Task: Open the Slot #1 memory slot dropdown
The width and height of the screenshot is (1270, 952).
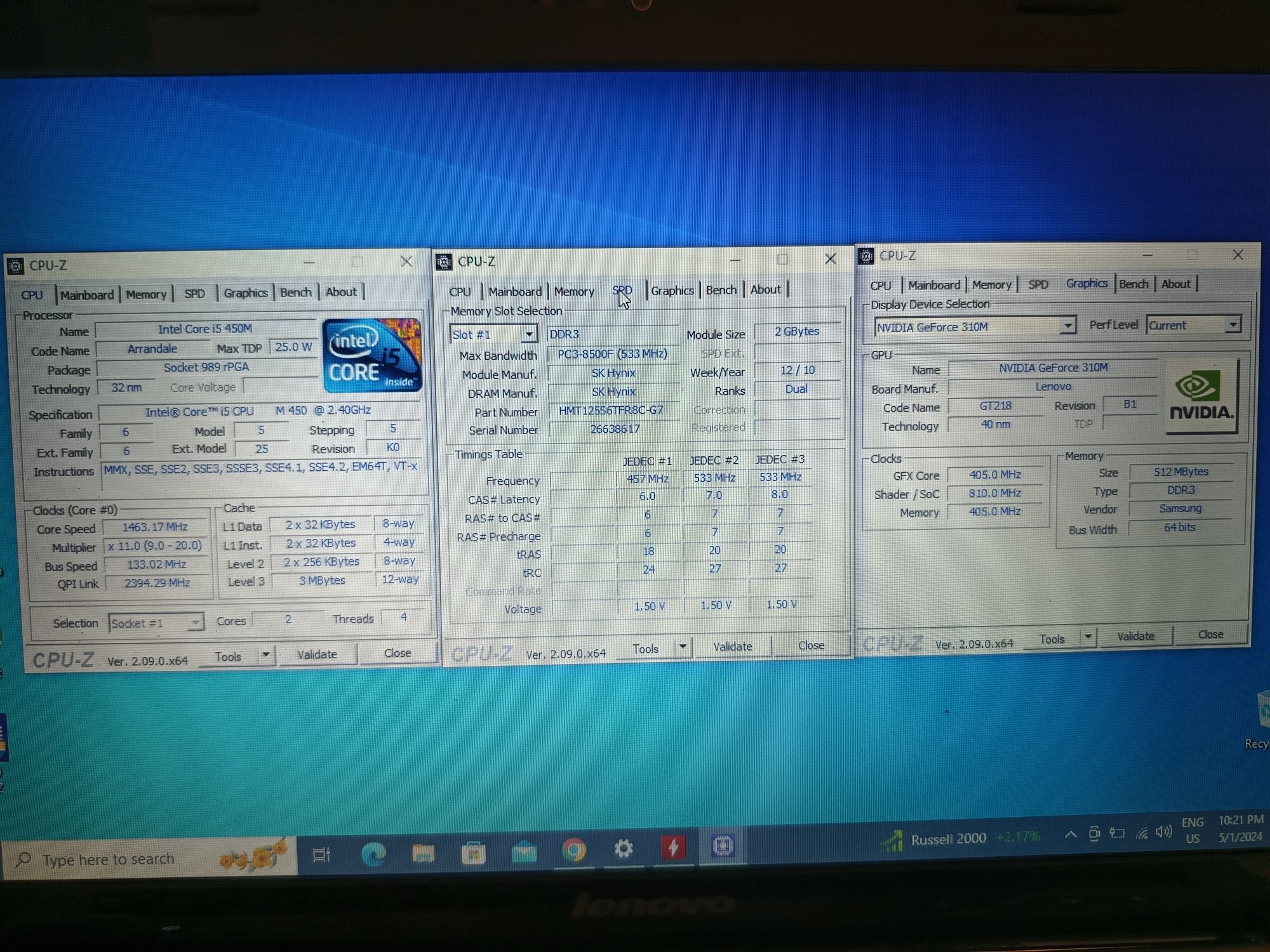Action: coord(493,334)
